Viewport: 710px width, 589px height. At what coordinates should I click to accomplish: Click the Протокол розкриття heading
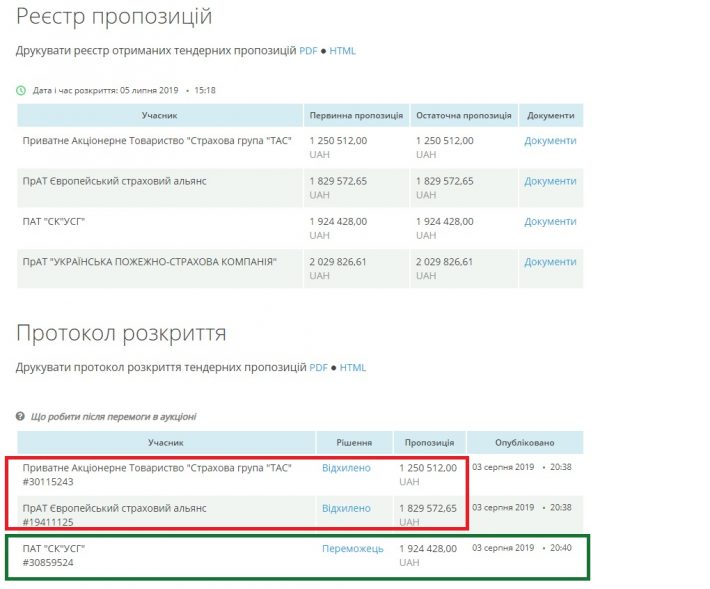[121, 334]
